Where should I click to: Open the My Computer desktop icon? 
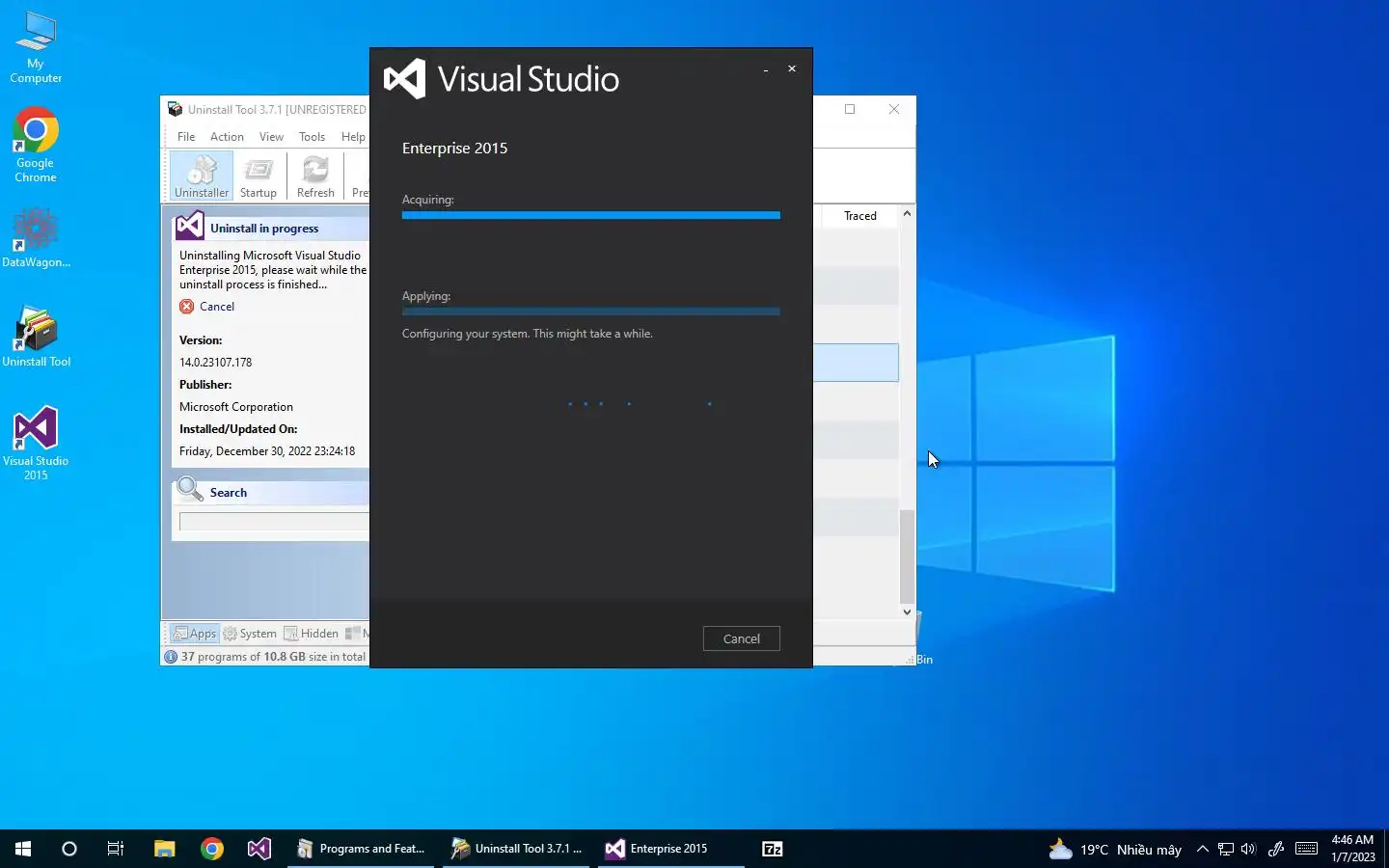[36, 48]
